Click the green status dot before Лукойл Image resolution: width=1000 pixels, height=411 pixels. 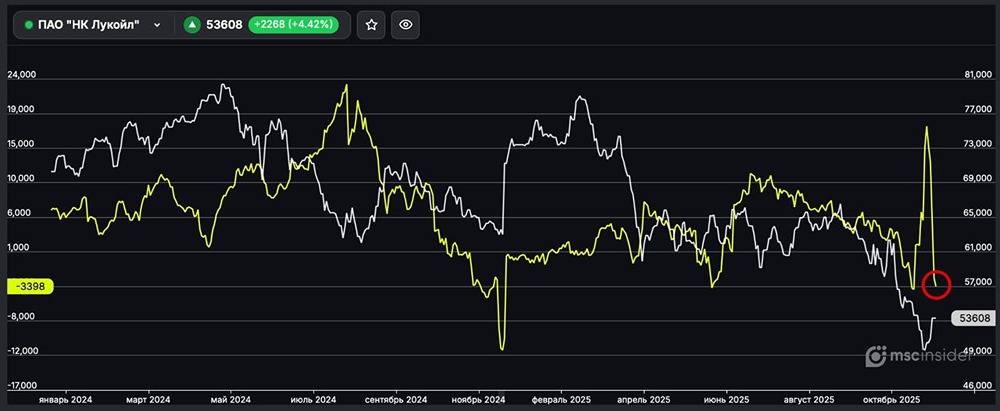(x=29, y=26)
